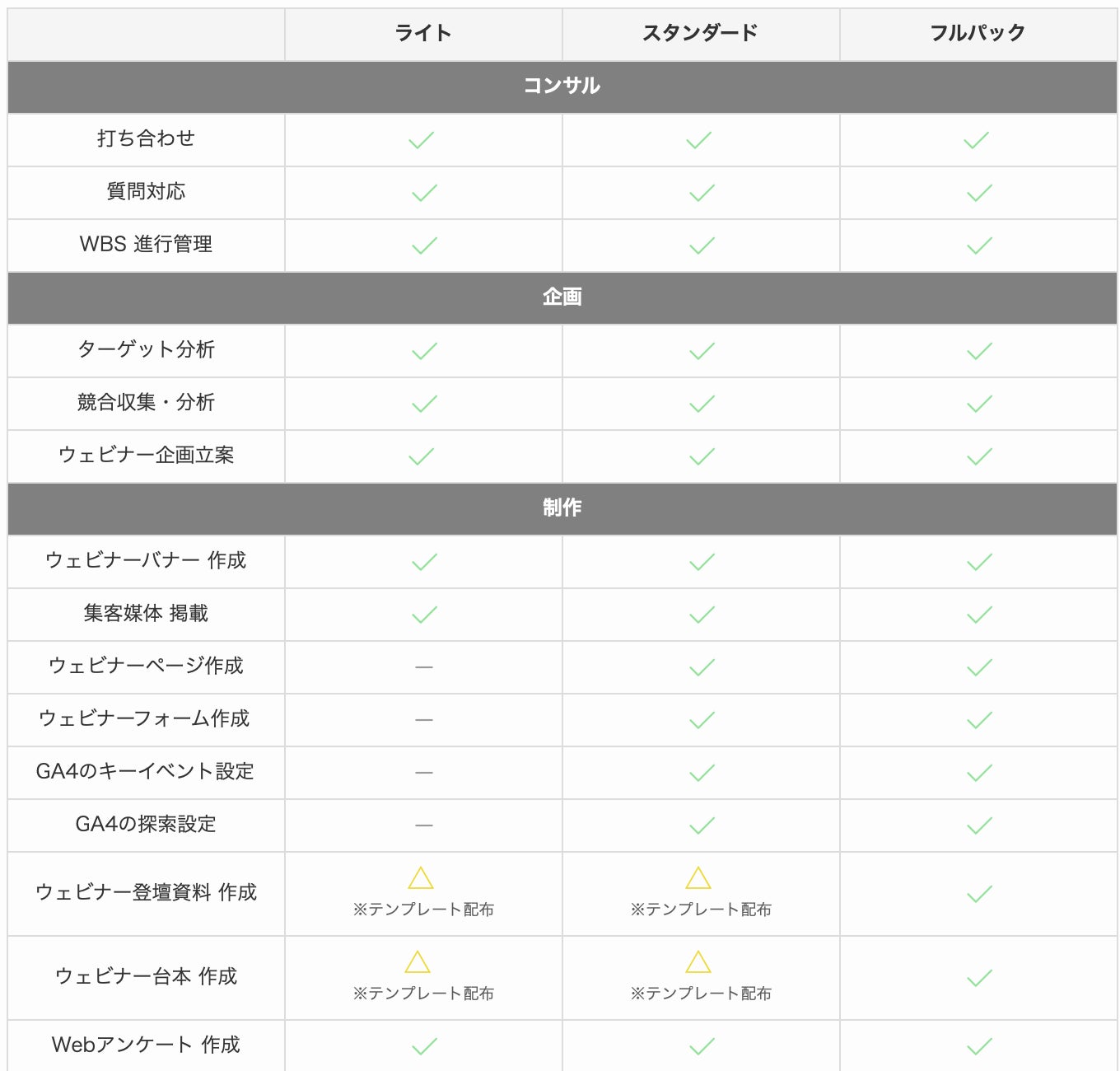
Task: Click the フルパック checkmark for WBS 進行管理
Action: [x=979, y=246]
